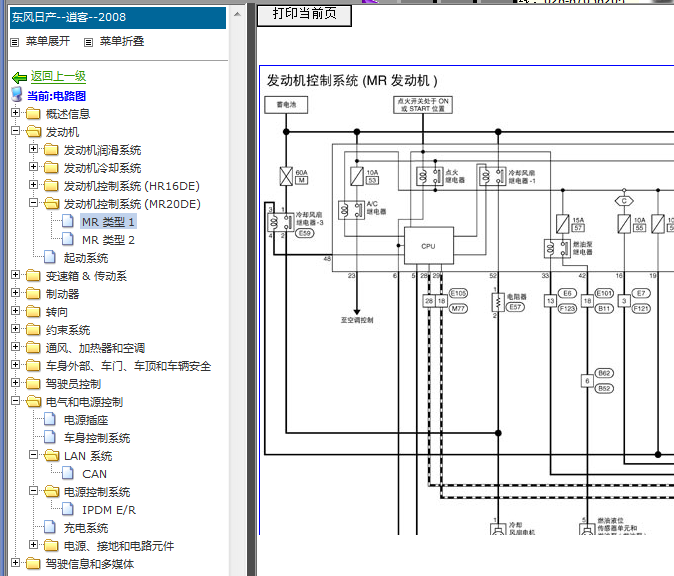This screenshot has height=576, width=674.
Task: Open the 充电系统 page
Action: click(x=86, y=528)
